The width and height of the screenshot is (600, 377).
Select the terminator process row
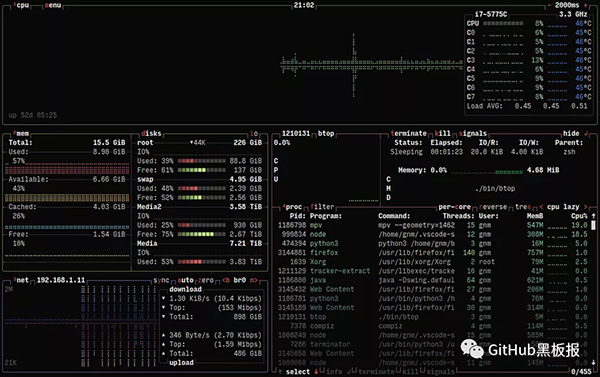tap(432, 344)
